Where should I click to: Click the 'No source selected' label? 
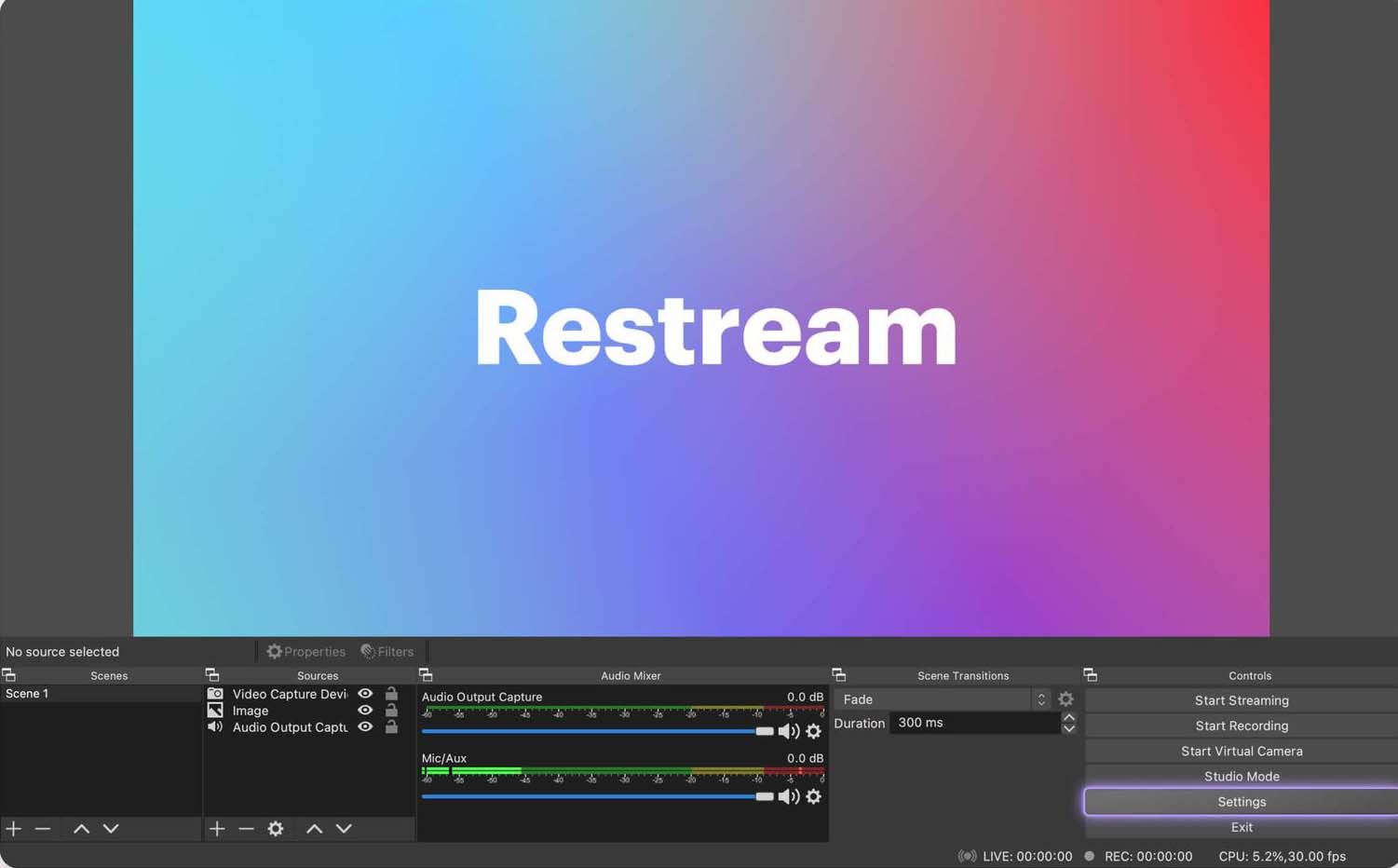pyautogui.click(x=62, y=652)
